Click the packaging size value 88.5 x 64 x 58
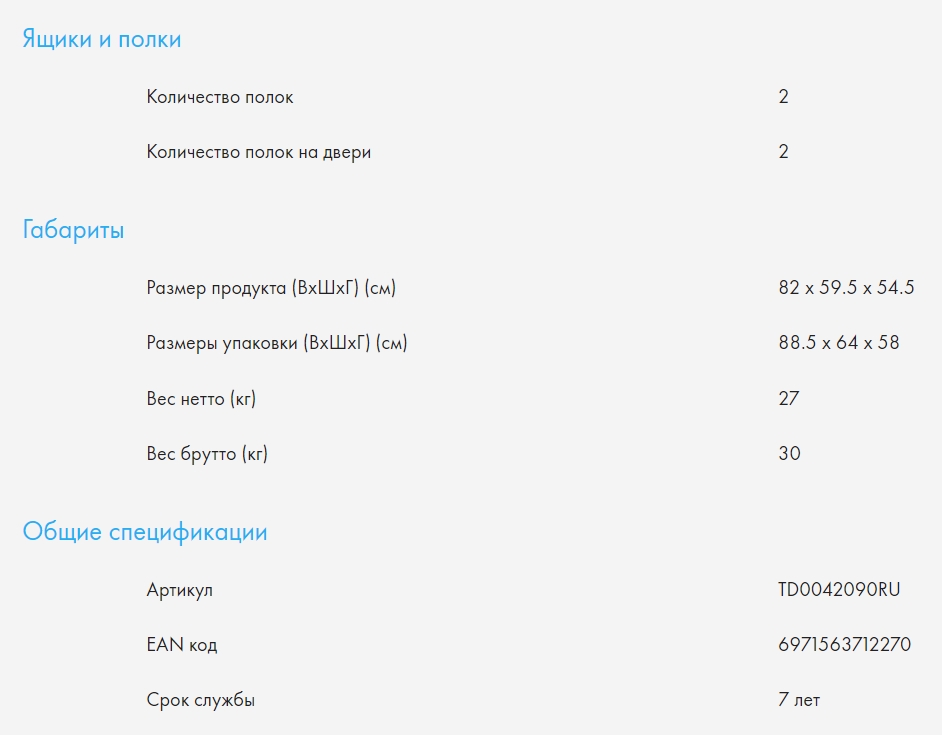 [x=838, y=343]
